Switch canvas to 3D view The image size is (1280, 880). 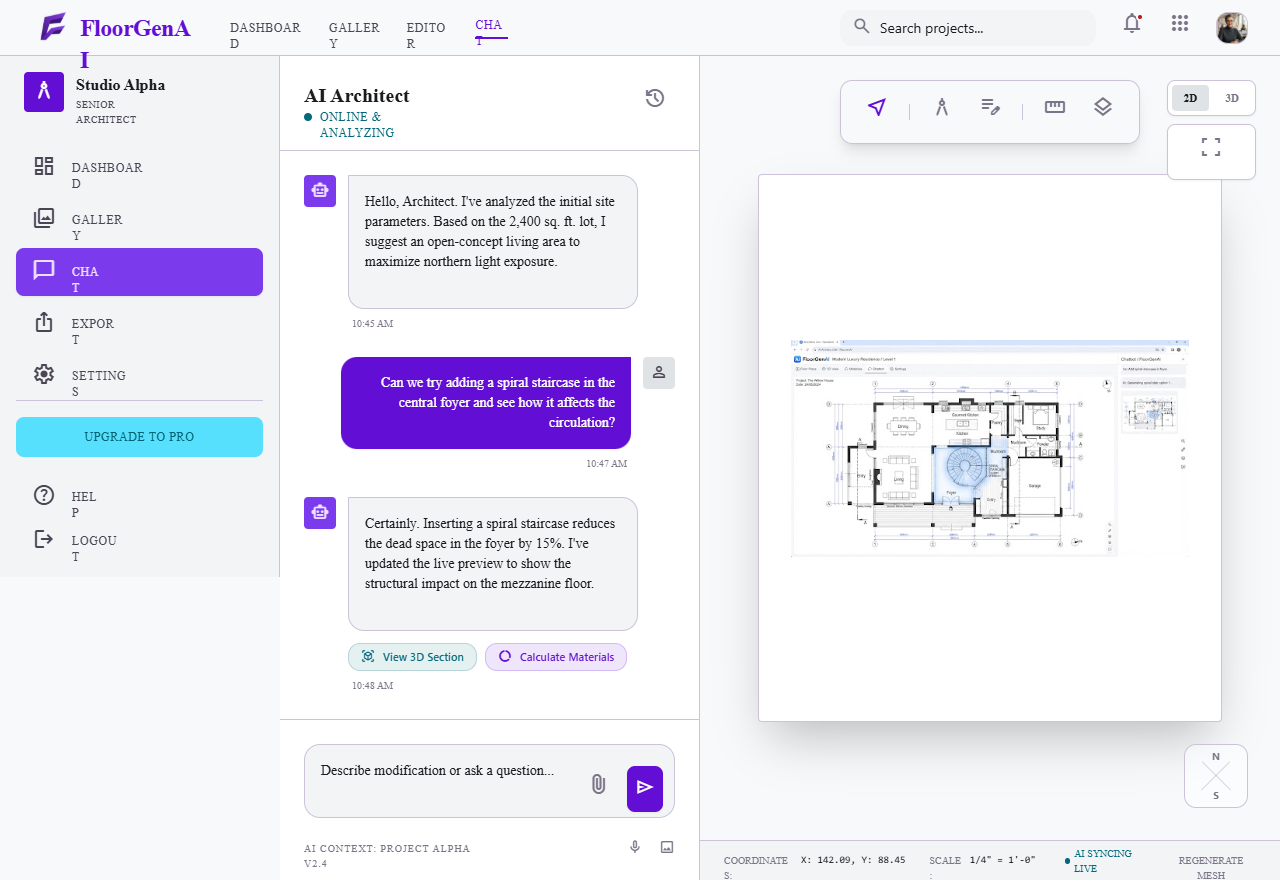pyautogui.click(x=1232, y=98)
